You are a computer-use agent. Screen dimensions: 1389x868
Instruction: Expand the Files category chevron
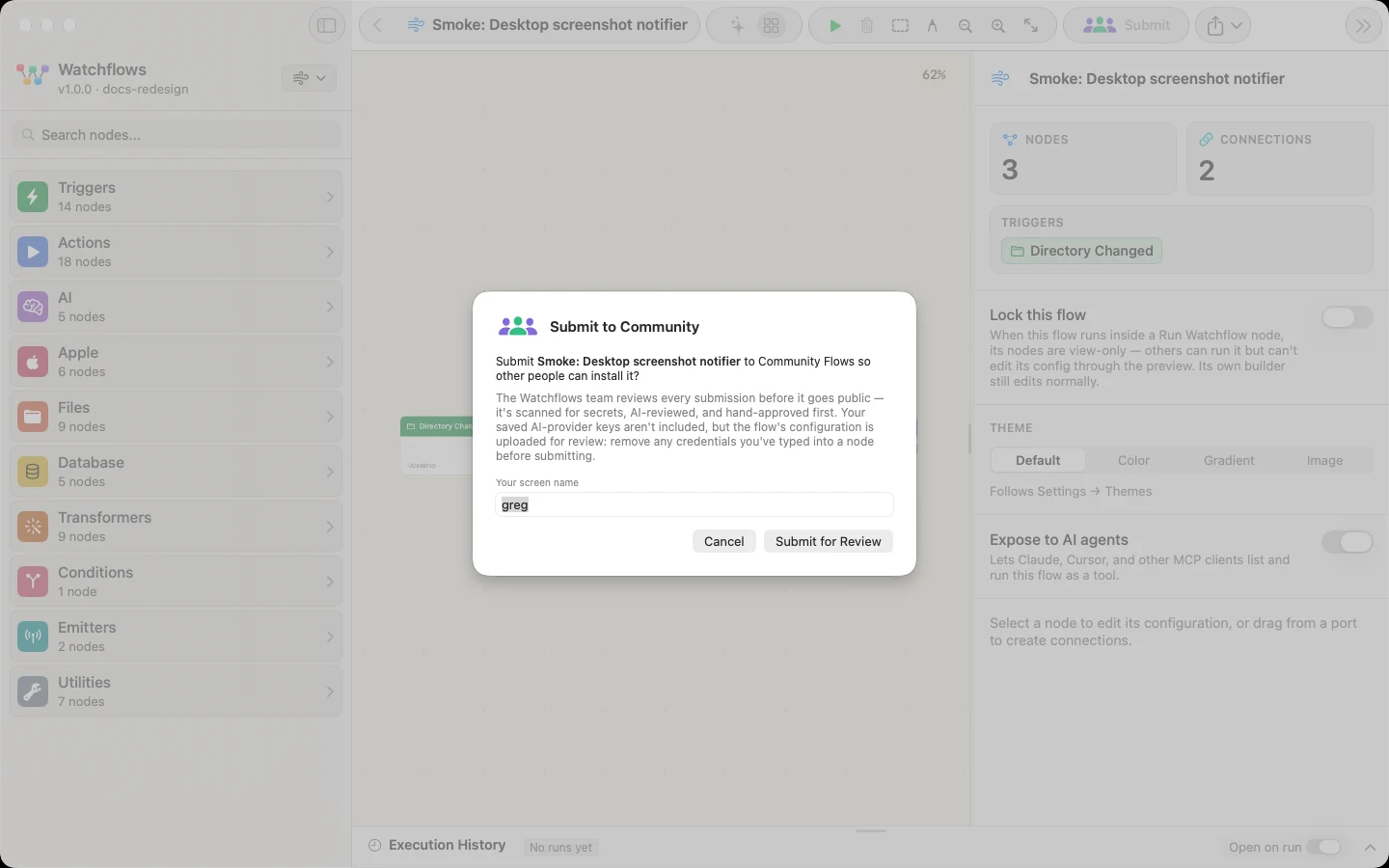tap(330, 417)
